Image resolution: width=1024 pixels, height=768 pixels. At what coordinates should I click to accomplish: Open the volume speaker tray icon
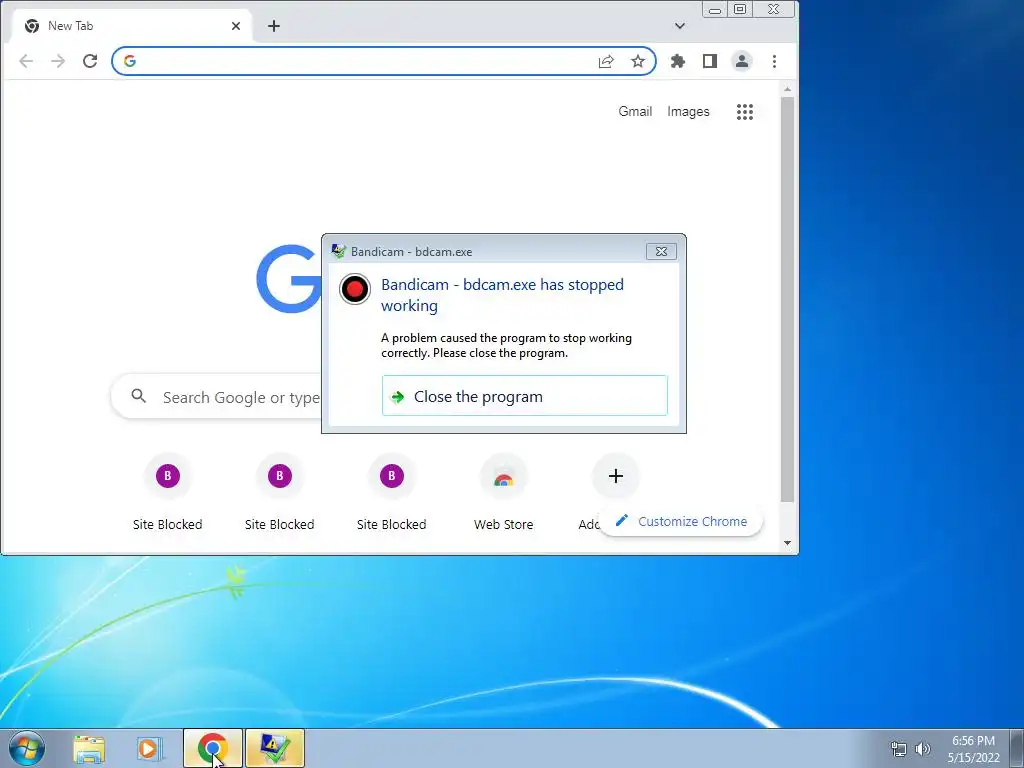tap(923, 749)
